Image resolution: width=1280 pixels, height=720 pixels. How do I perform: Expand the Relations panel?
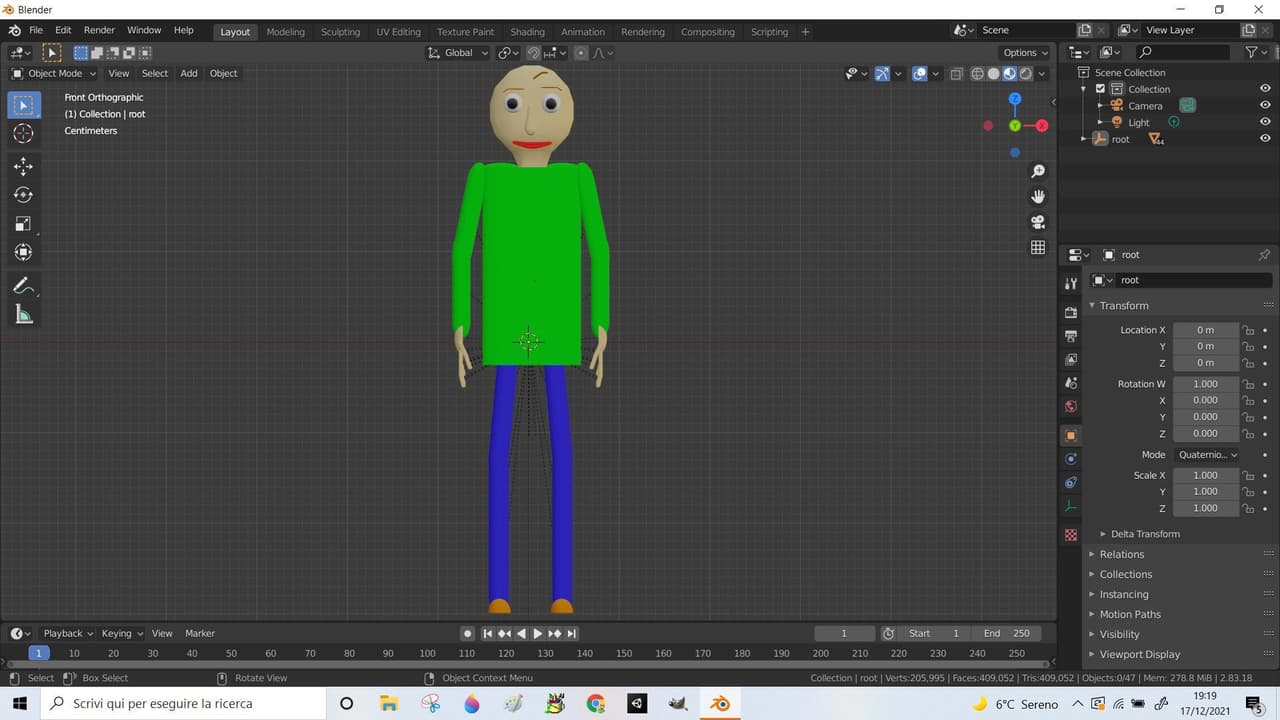point(1122,554)
